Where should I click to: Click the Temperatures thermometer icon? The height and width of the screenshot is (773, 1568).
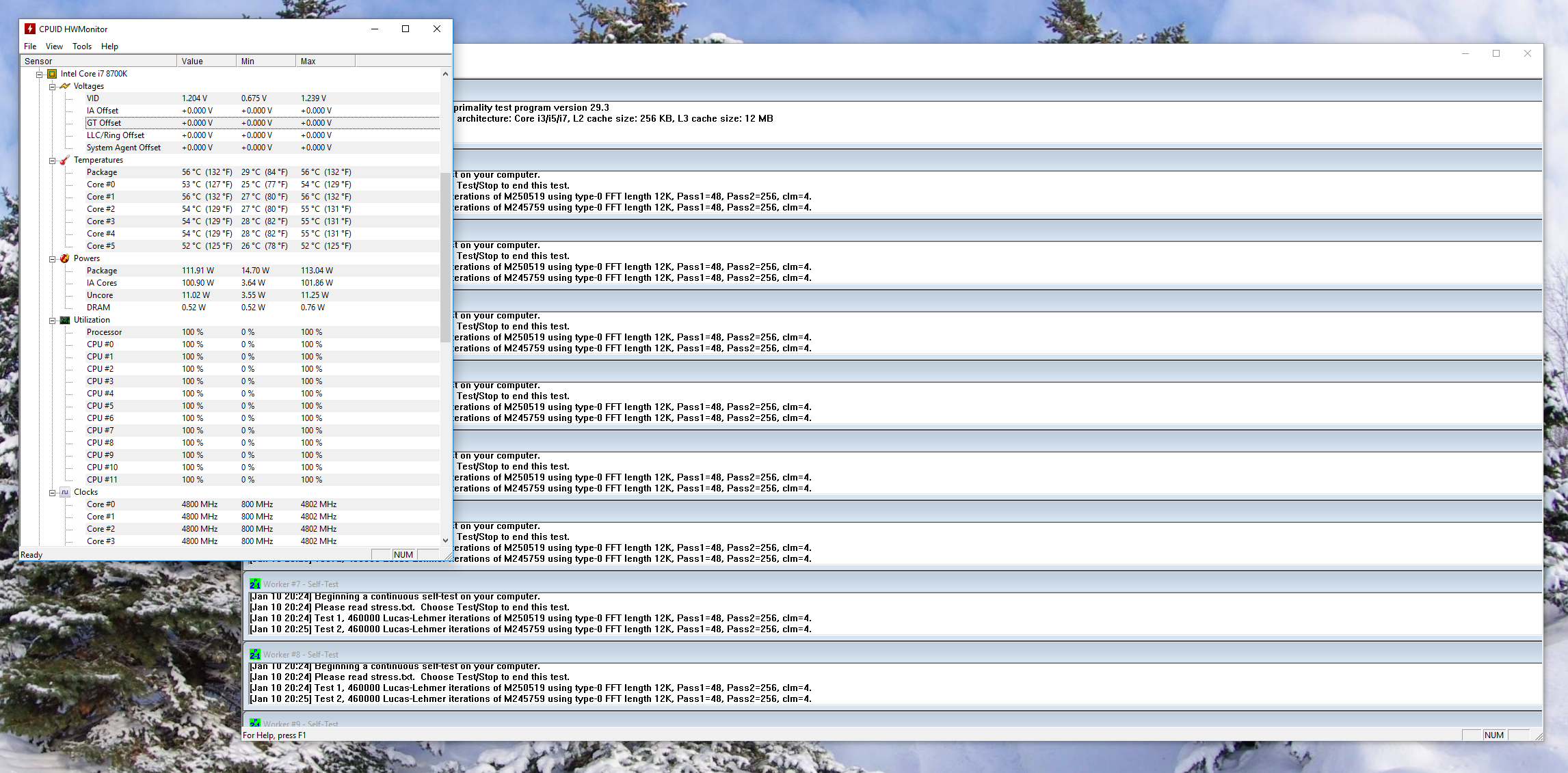click(x=65, y=160)
